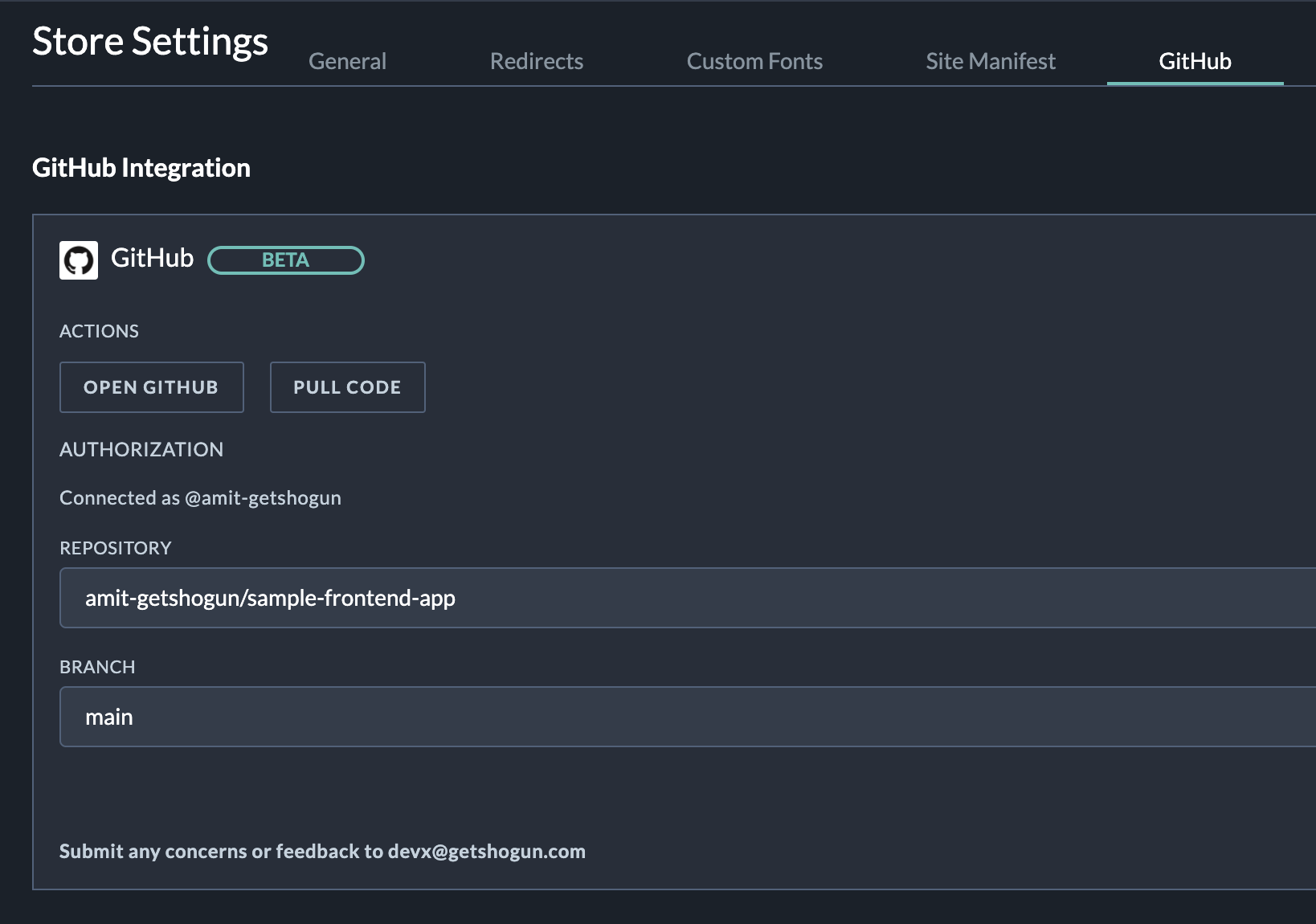The image size is (1316, 924).
Task: Open the Branch dropdown showing main
Action: click(688, 717)
